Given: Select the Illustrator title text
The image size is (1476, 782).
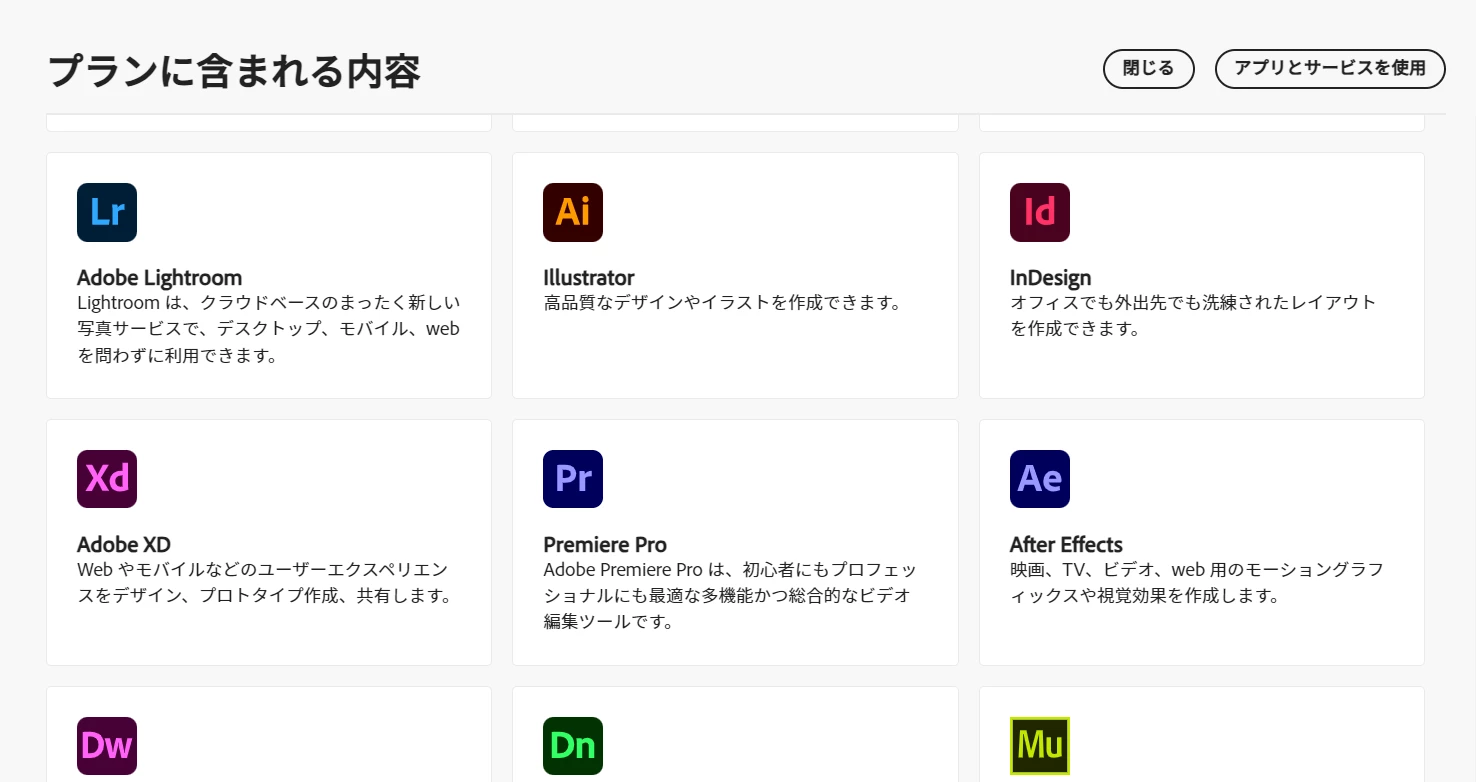Looking at the screenshot, I should point(589,278).
